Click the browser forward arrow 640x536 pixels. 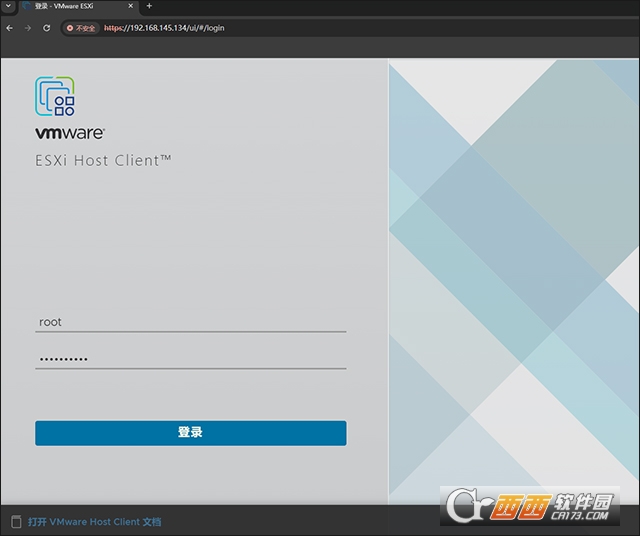tap(28, 28)
